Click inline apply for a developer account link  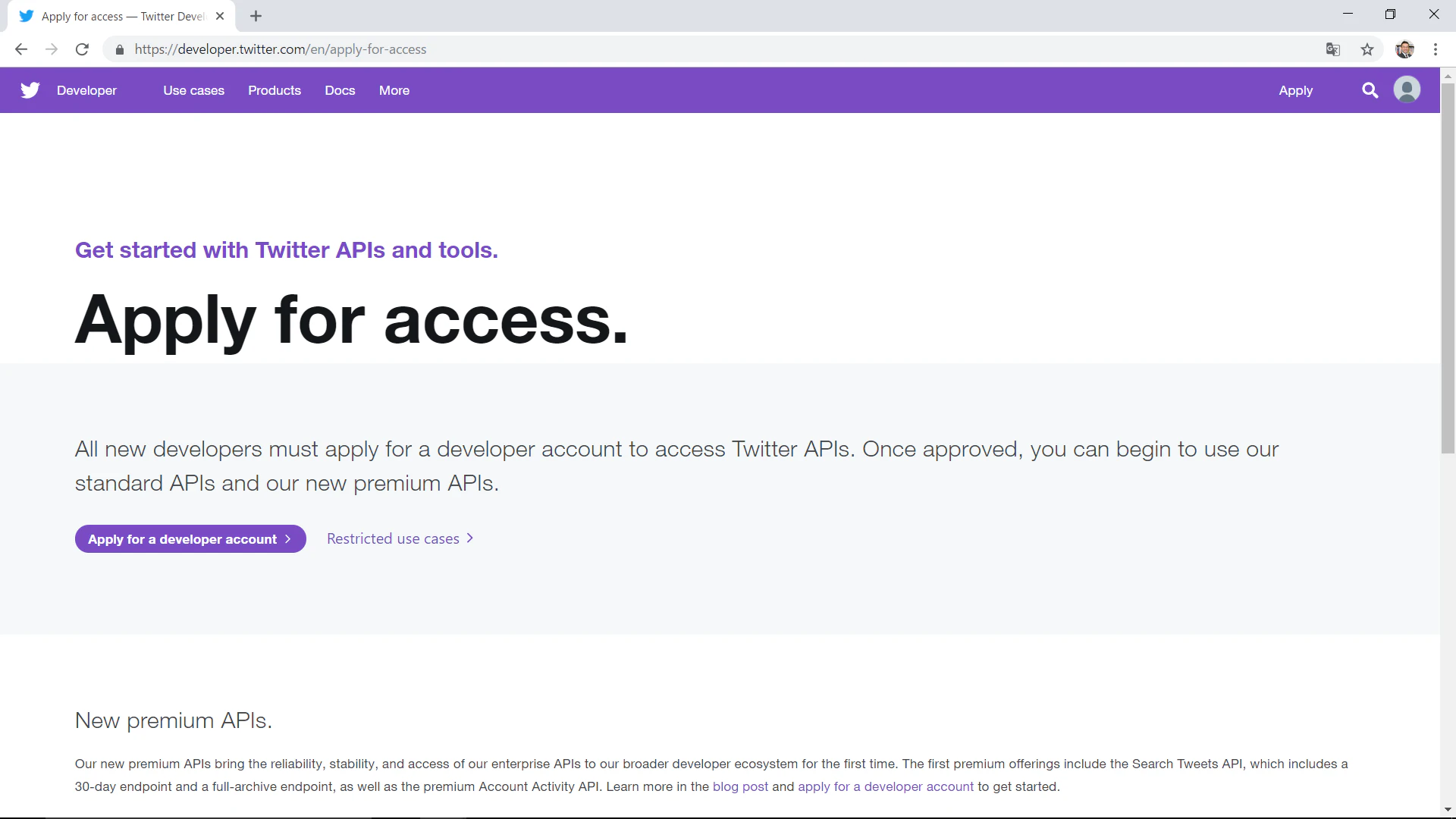886,786
